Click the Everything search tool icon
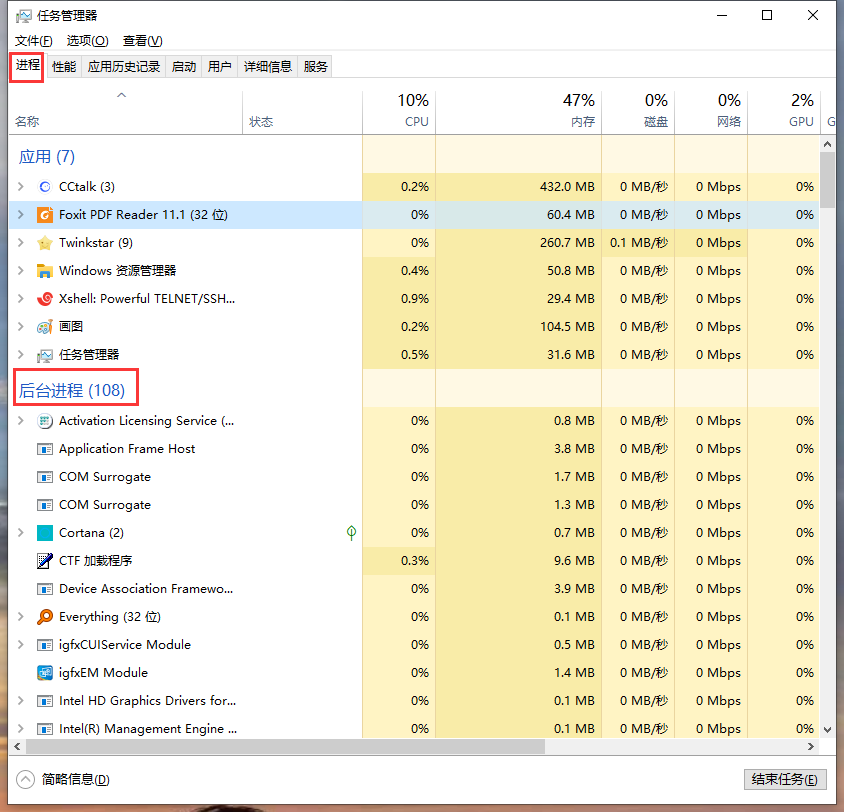844x812 pixels. (x=44, y=616)
